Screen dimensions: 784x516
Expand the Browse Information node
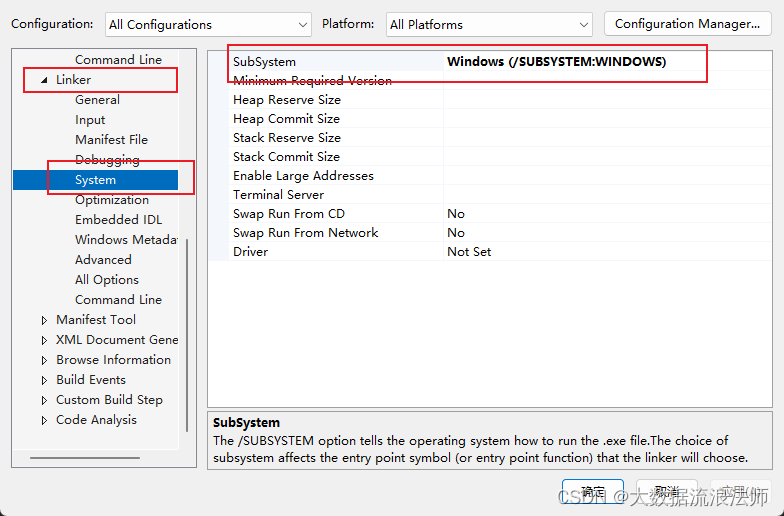tap(44, 360)
